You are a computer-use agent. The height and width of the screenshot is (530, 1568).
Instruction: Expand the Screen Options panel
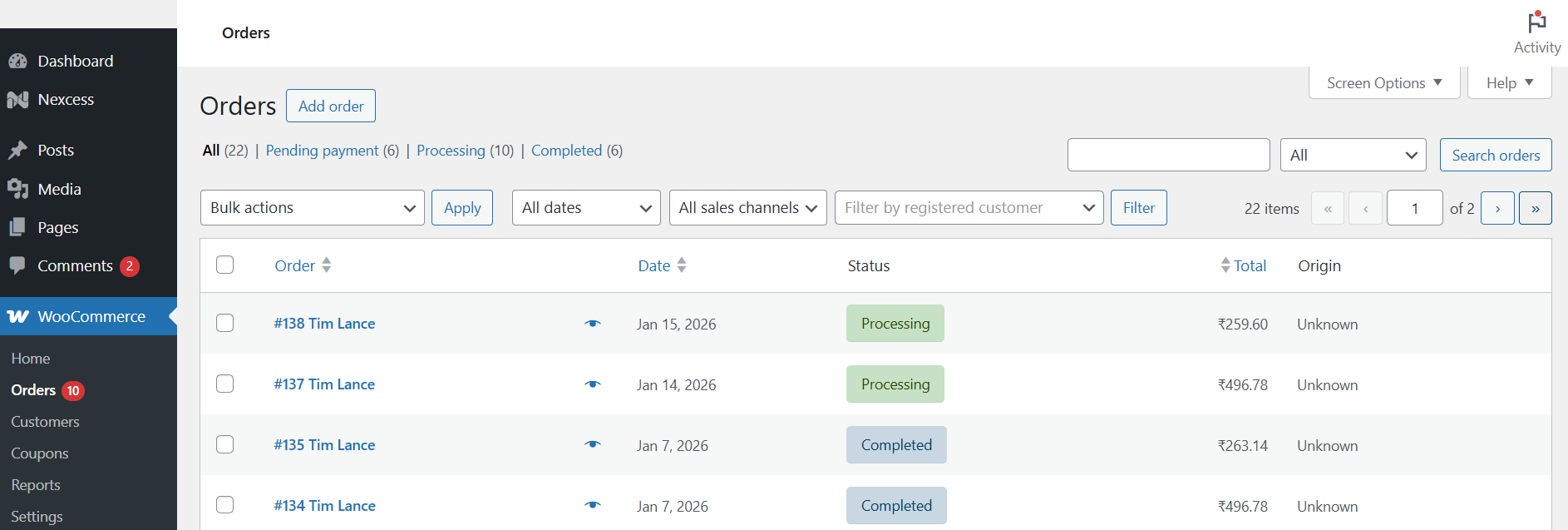pyautogui.click(x=1383, y=83)
